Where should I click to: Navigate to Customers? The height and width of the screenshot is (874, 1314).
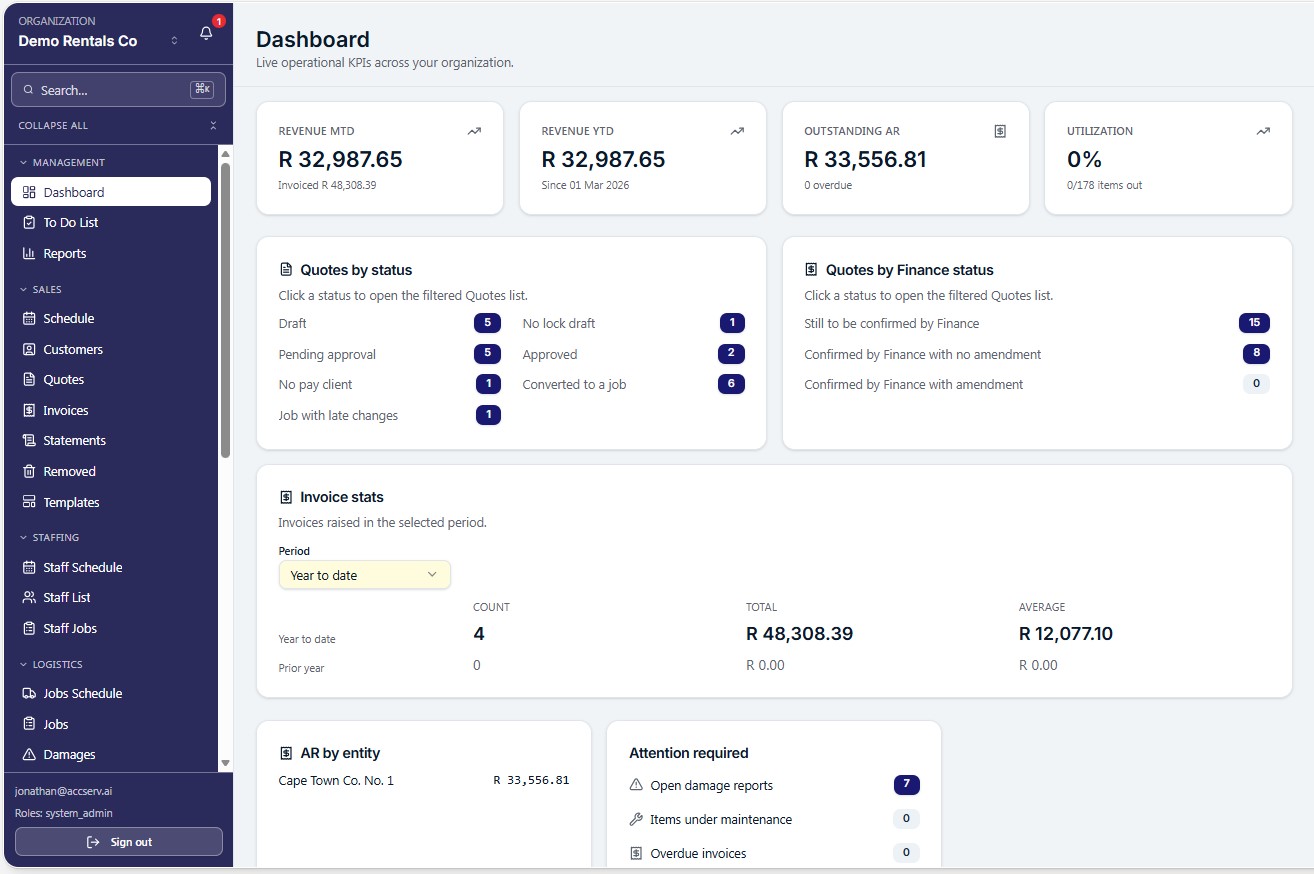(111, 349)
